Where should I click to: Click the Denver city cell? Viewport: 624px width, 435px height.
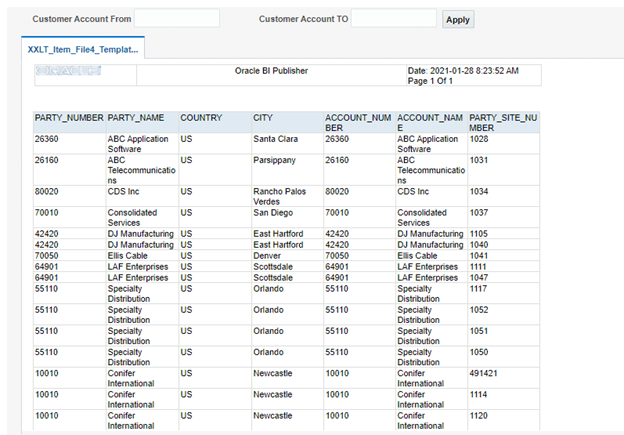click(267, 255)
